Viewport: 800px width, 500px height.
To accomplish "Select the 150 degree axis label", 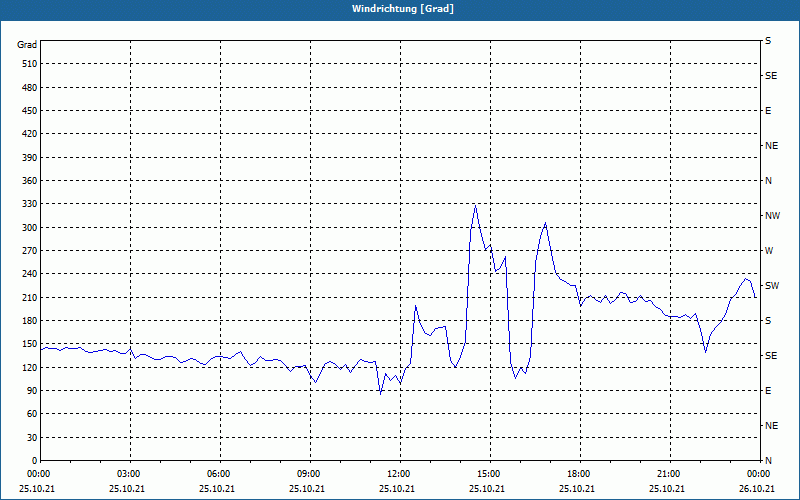I will coord(29,344).
